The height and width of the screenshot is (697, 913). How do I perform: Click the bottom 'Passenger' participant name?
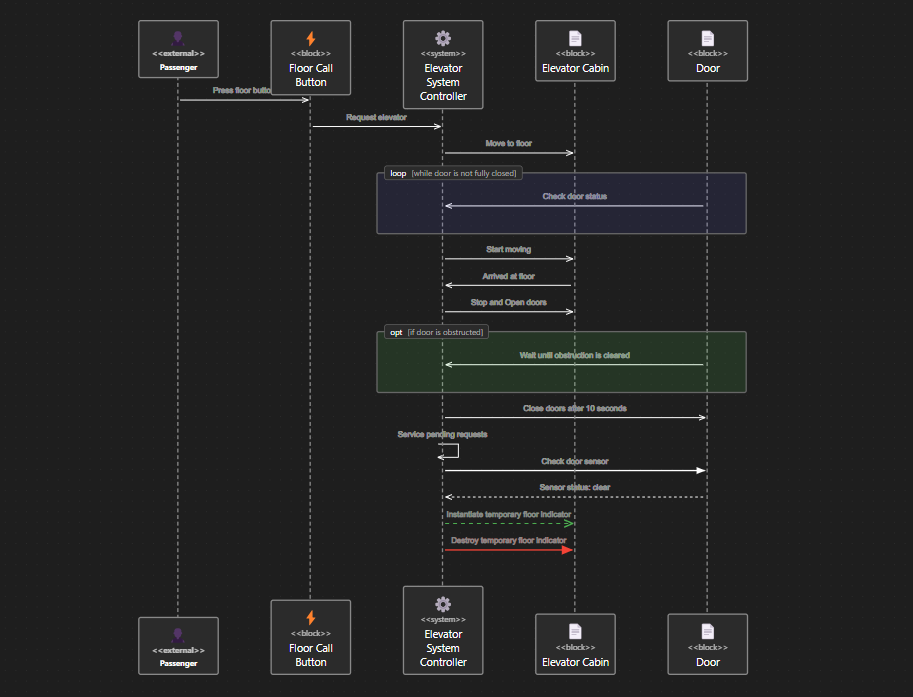[x=178, y=663]
